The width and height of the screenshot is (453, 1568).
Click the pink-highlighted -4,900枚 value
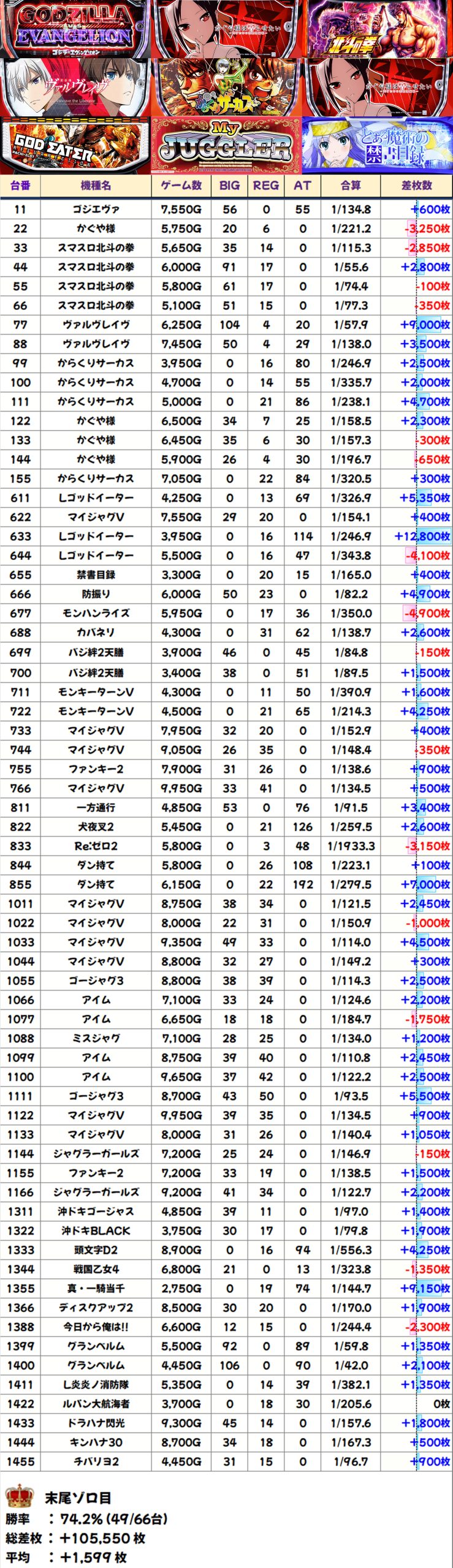(427, 614)
